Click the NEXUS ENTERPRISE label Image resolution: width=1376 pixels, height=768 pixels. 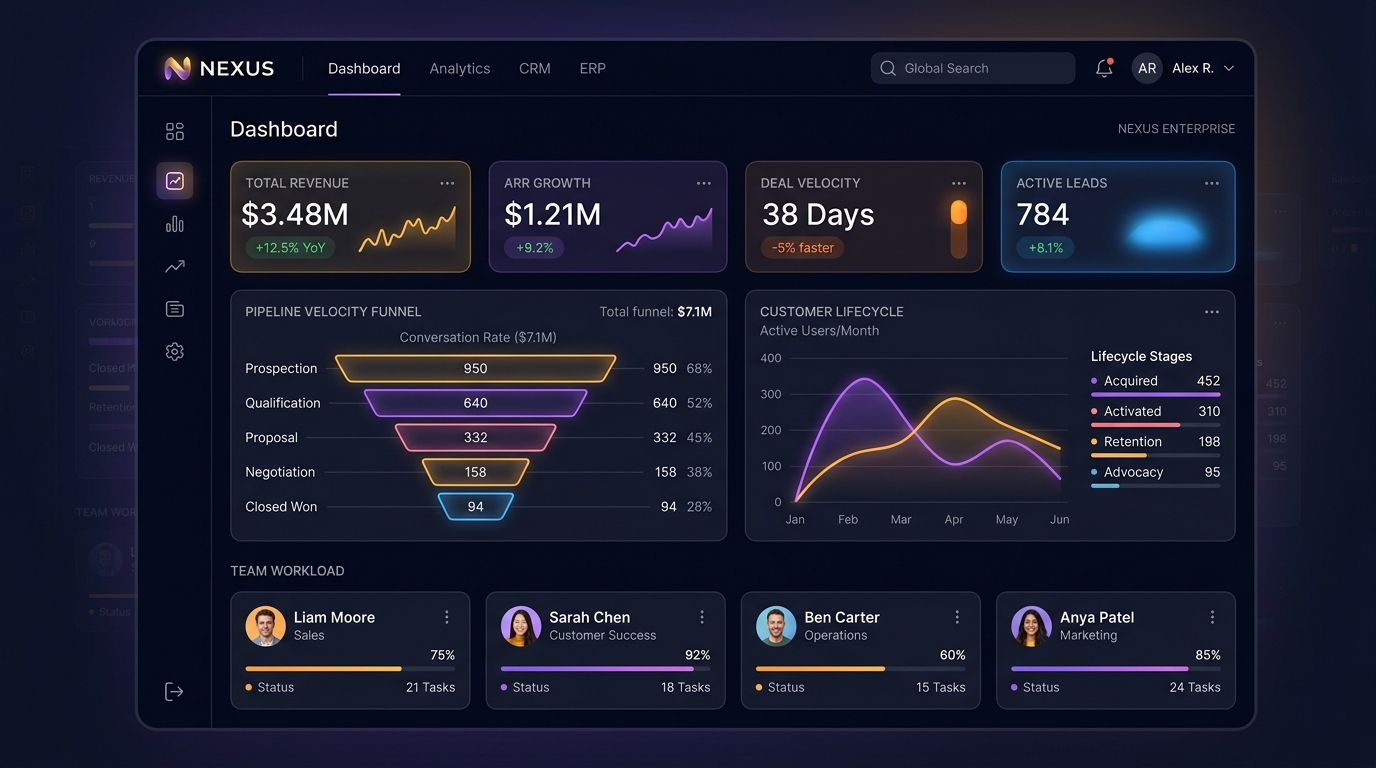[1176, 129]
